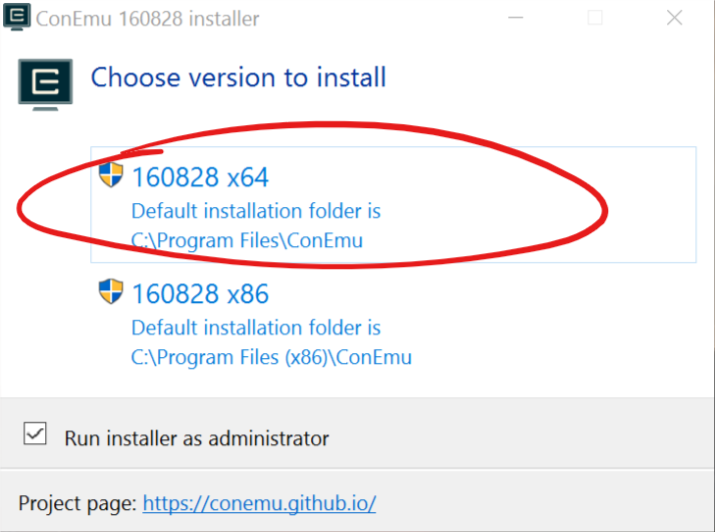Viewport: 715px width, 532px height.
Task: Click the large ConEmu logo beside heading
Action: [x=46, y=82]
